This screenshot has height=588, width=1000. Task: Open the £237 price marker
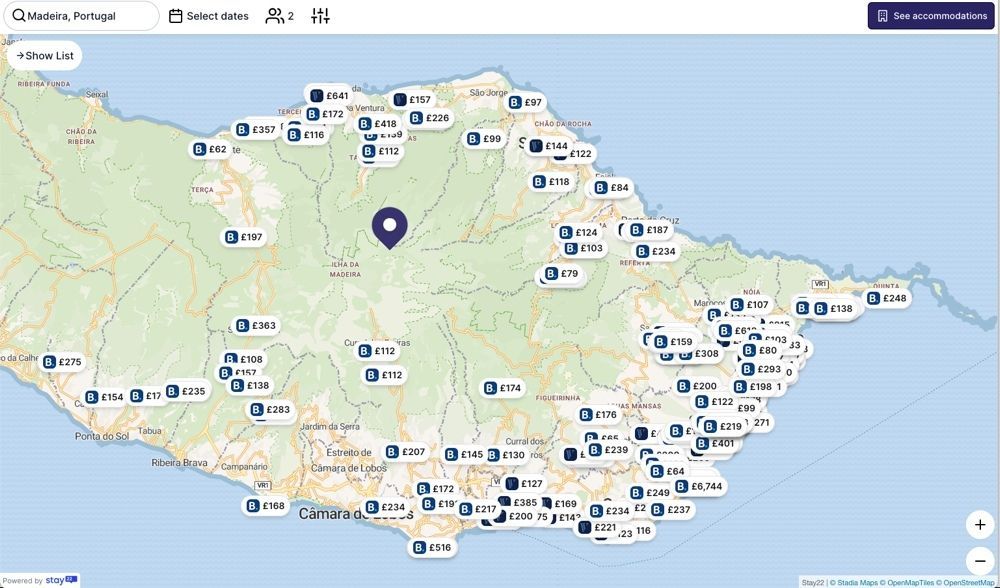point(671,510)
